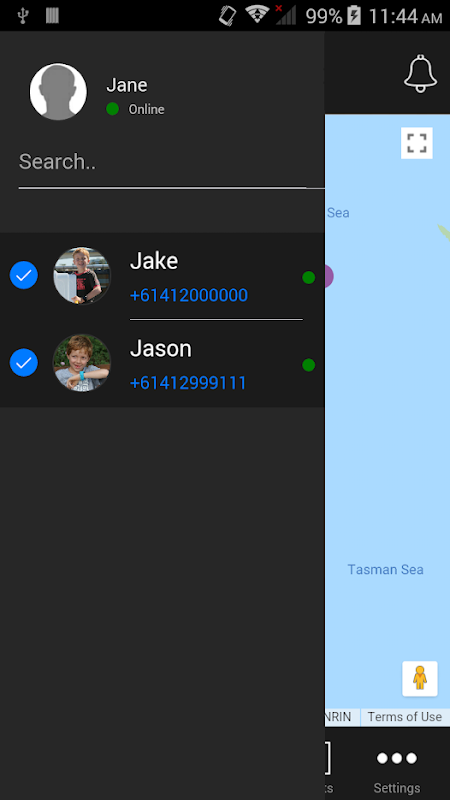Open fullscreen map view icon
450x800 pixels.
click(417, 143)
